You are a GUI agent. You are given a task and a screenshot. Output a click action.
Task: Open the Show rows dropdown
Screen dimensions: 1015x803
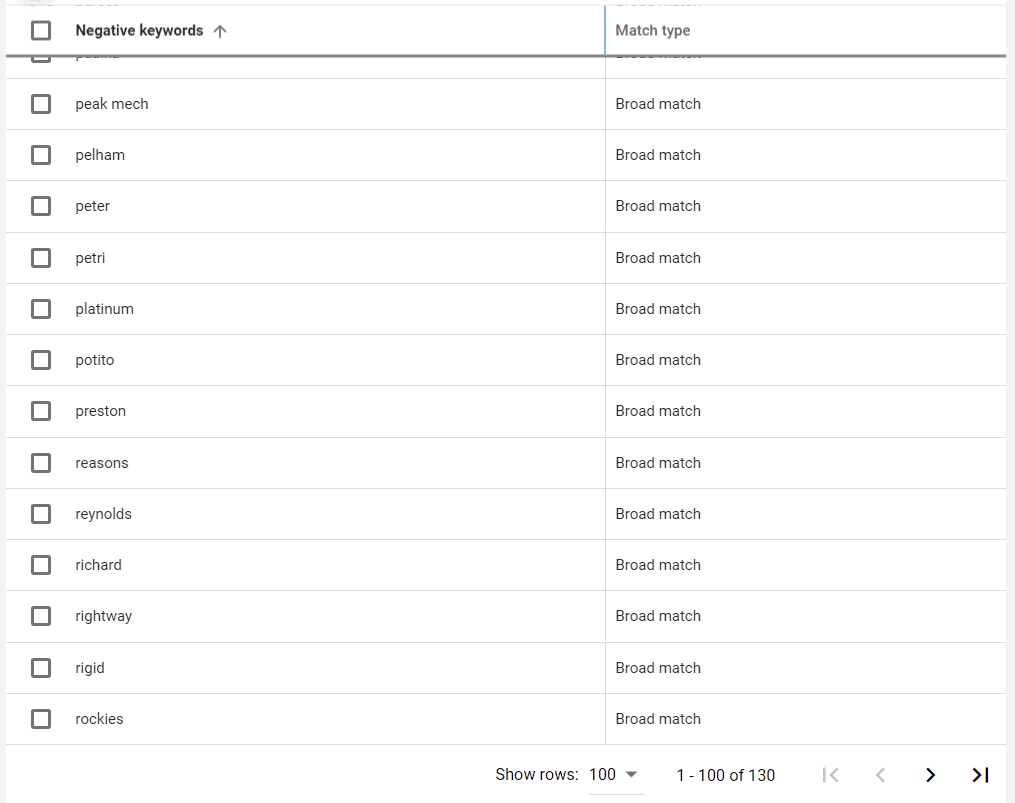(617, 775)
